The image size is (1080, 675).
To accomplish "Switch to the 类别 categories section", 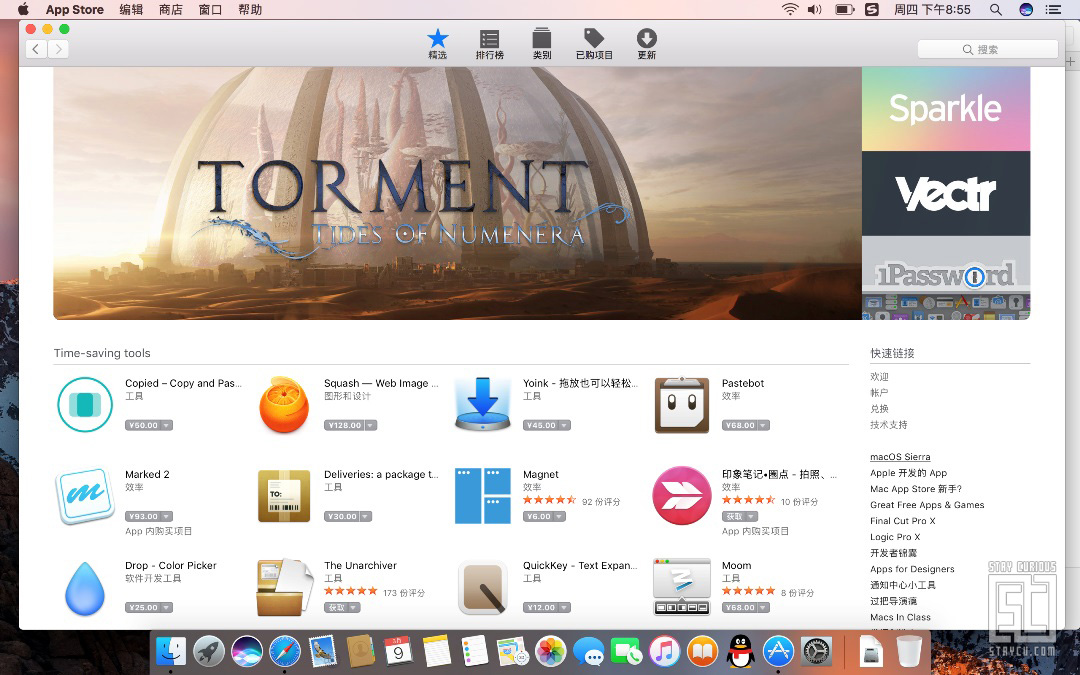I will pos(542,44).
